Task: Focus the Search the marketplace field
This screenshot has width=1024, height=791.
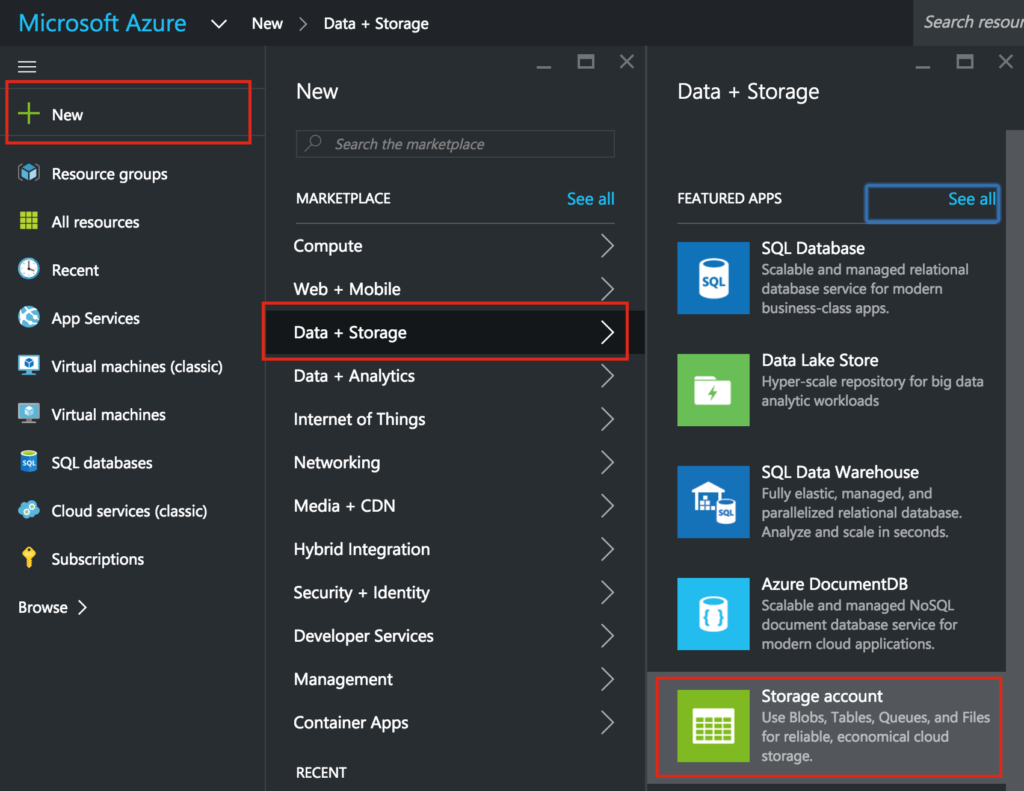Action: (455, 144)
